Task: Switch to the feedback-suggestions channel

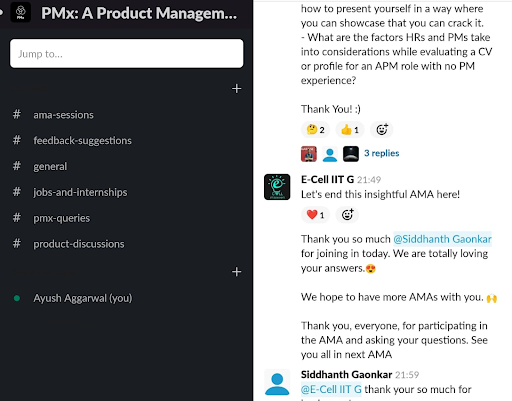Action: click(82, 141)
